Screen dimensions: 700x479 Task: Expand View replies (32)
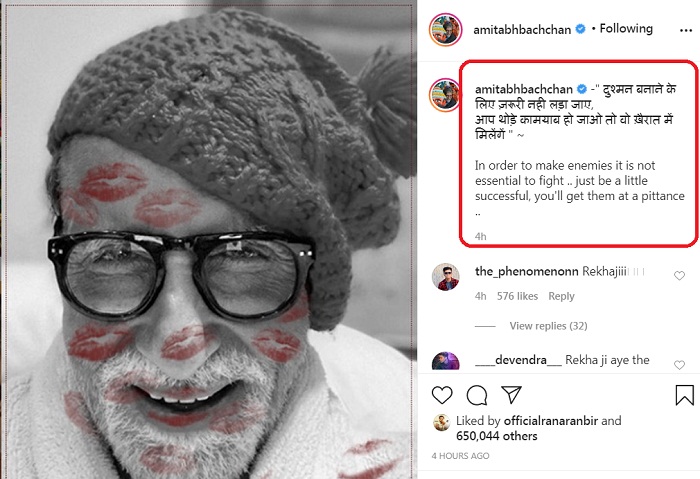pyautogui.click(x=548, y=326)
